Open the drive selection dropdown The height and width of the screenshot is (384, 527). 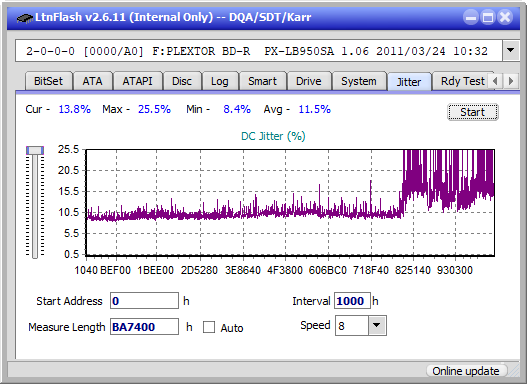pos(511,51)
